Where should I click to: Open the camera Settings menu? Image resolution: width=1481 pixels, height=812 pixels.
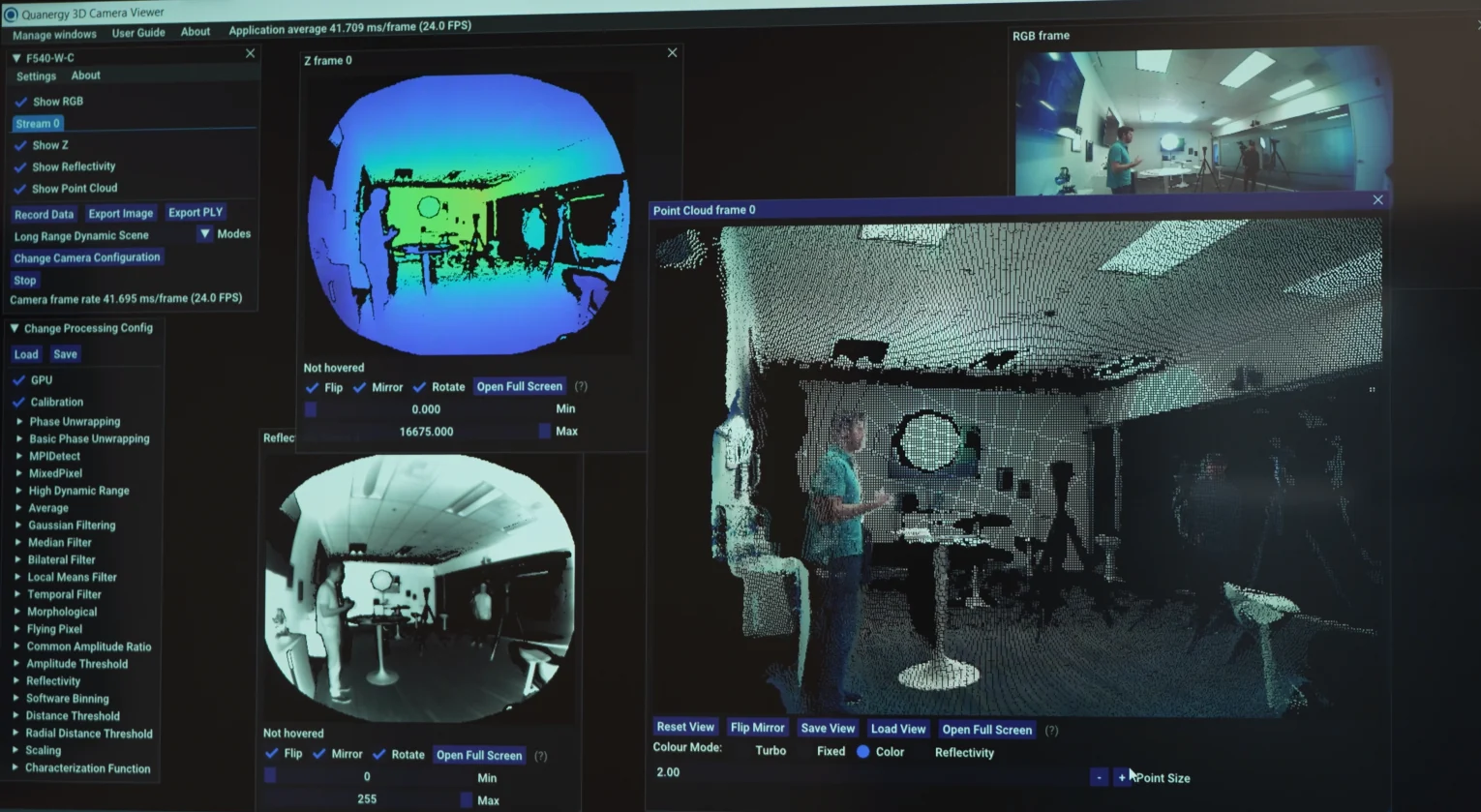(36, 76)
